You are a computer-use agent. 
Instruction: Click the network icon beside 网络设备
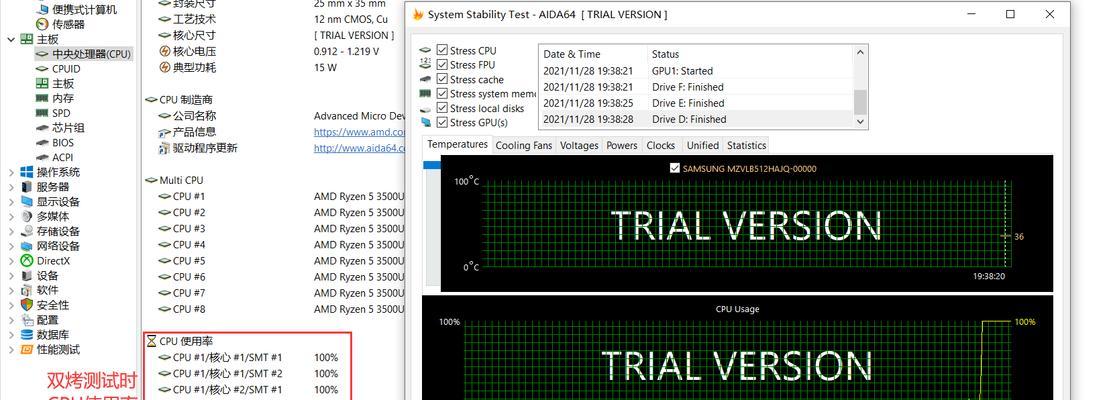pos(26,246)
